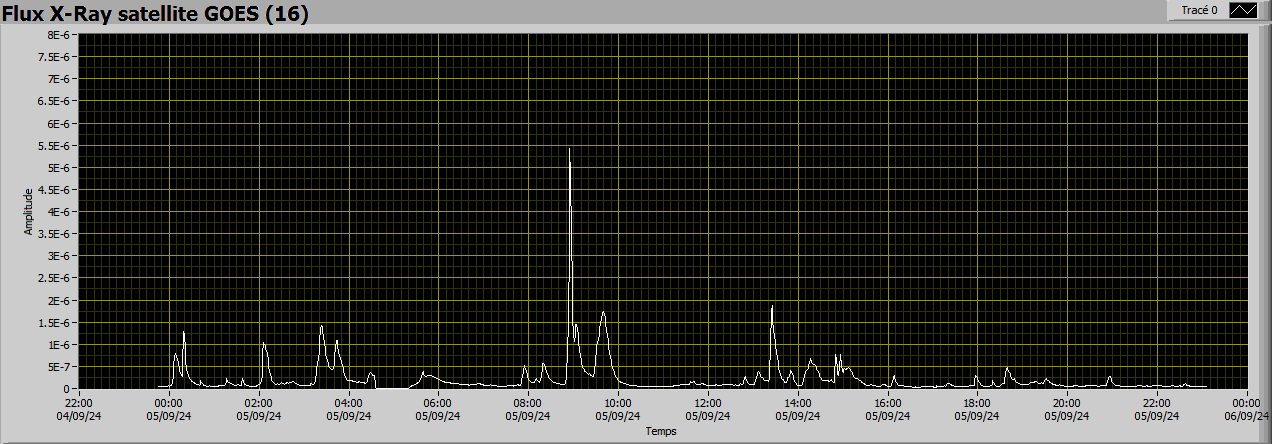Click the 14:00 05/09/24 time label
Viewport: 1272px width, 444px height.
click(x=798, y=409)
